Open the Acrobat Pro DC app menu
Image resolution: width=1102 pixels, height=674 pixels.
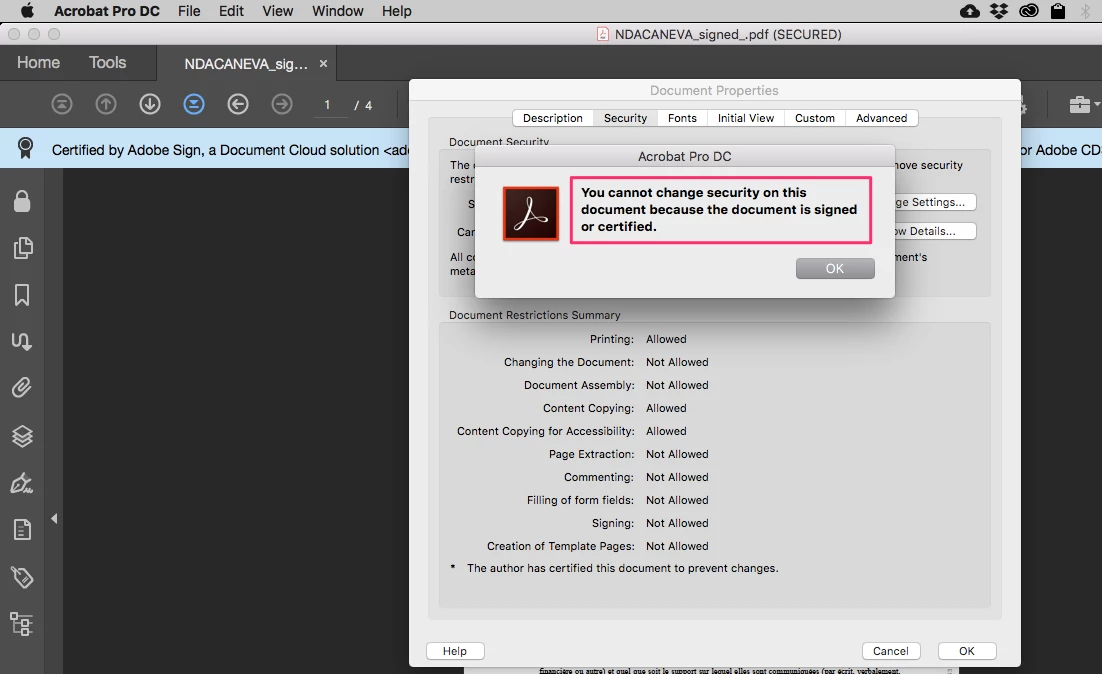[107, 11]
